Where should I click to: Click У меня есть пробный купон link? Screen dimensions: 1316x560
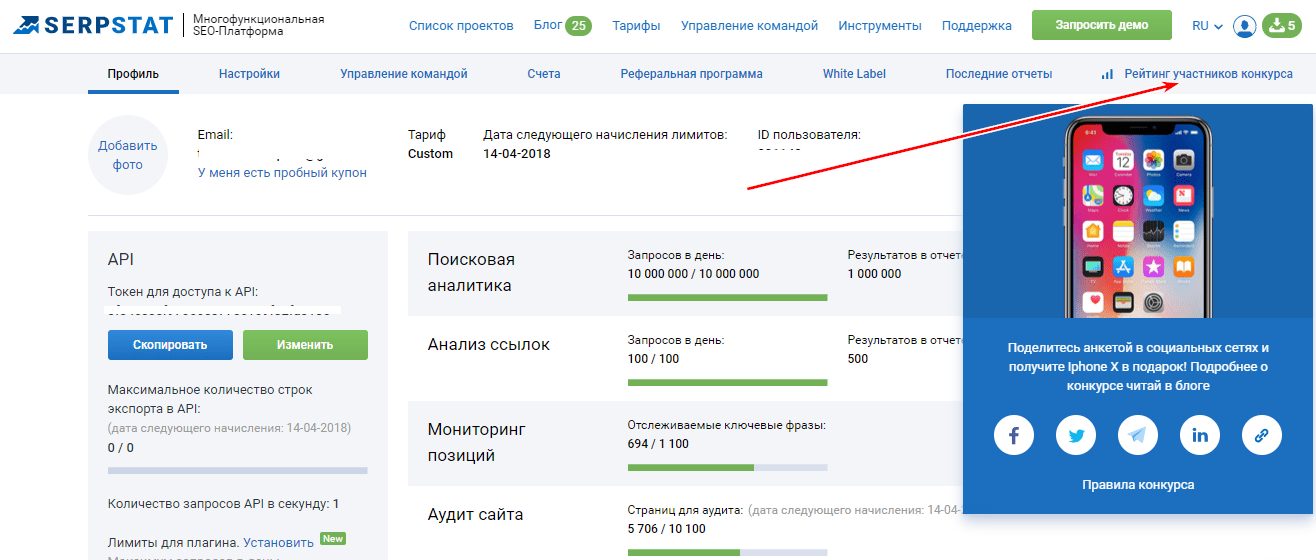282,173
